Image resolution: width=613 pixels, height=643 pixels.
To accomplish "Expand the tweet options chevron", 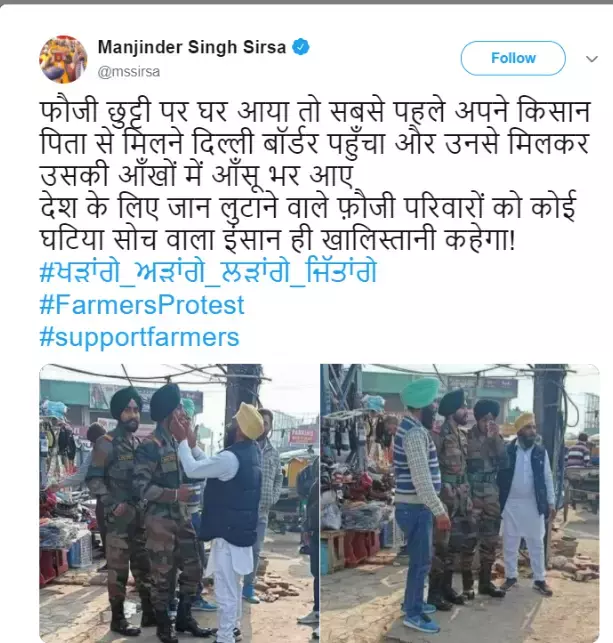I will pos(592,59).
